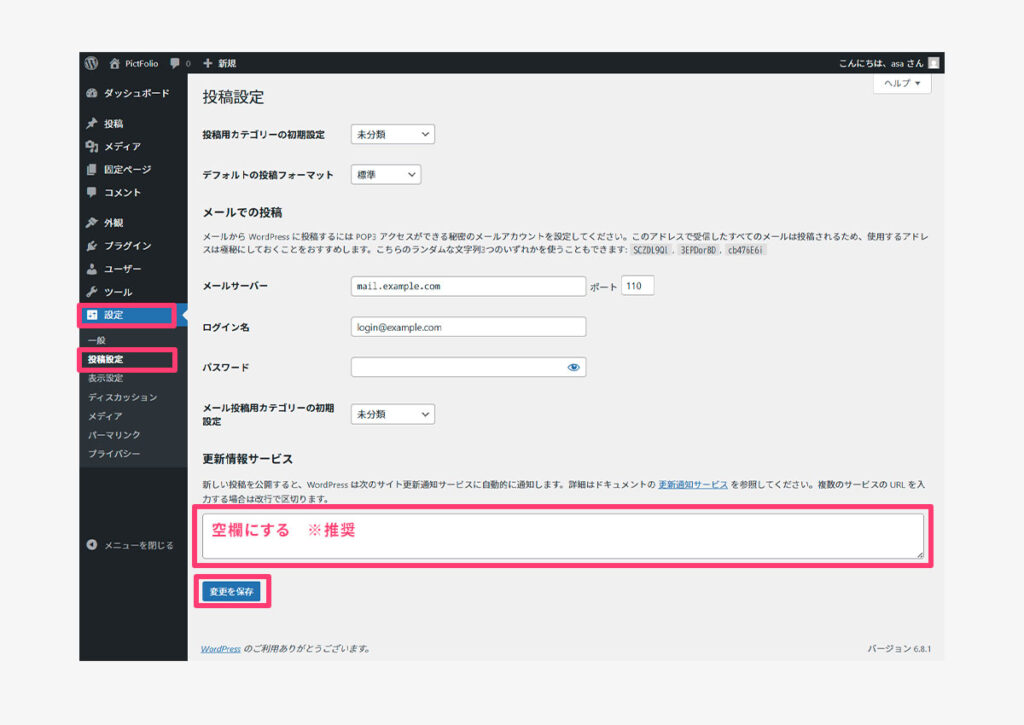The height and width of the screenshot is (725, 1024).
Task: Open the ヘルプ dropdown tab
Action: click(x=902, y=84)
